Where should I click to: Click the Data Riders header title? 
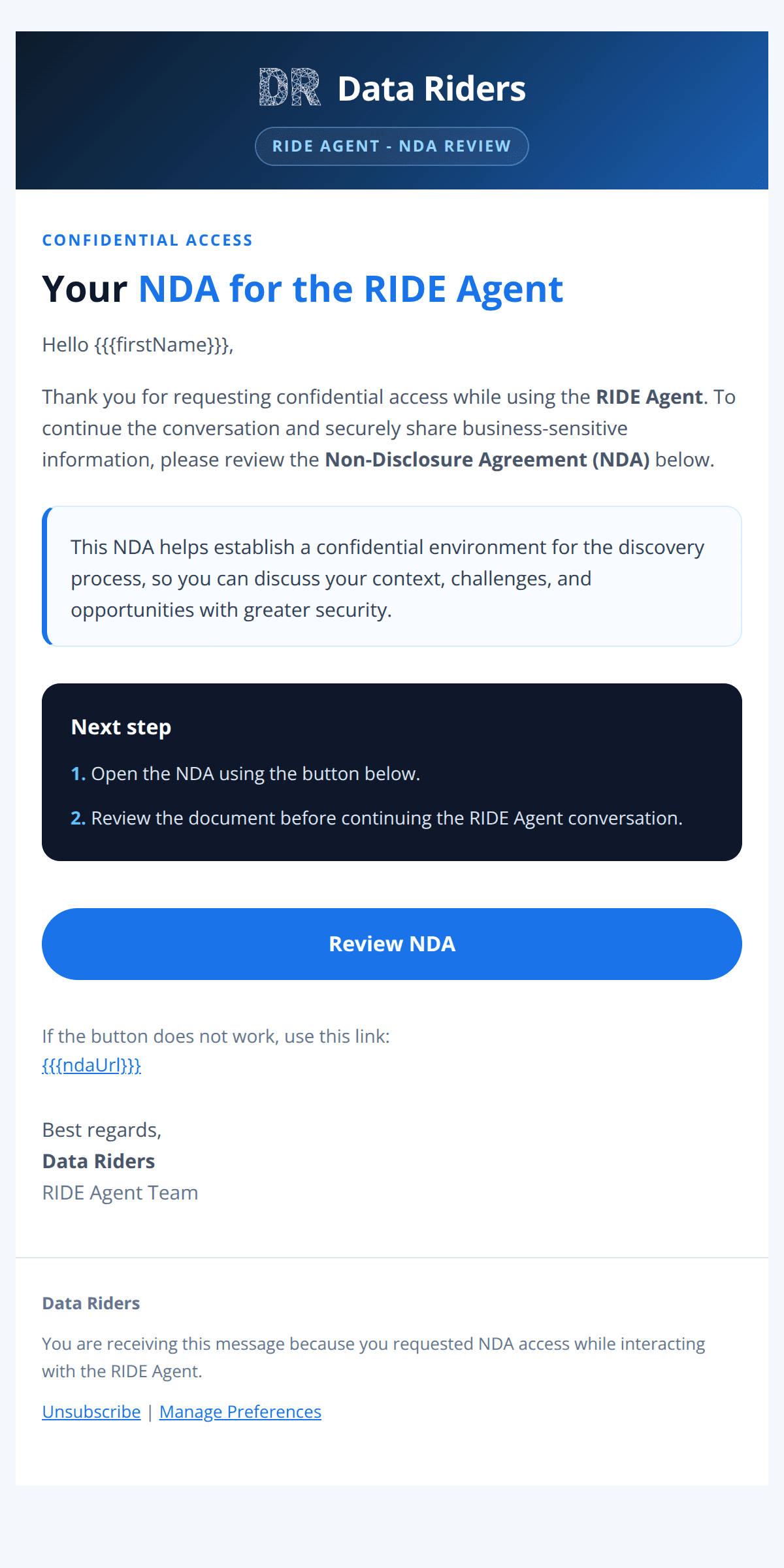(431, 89)
